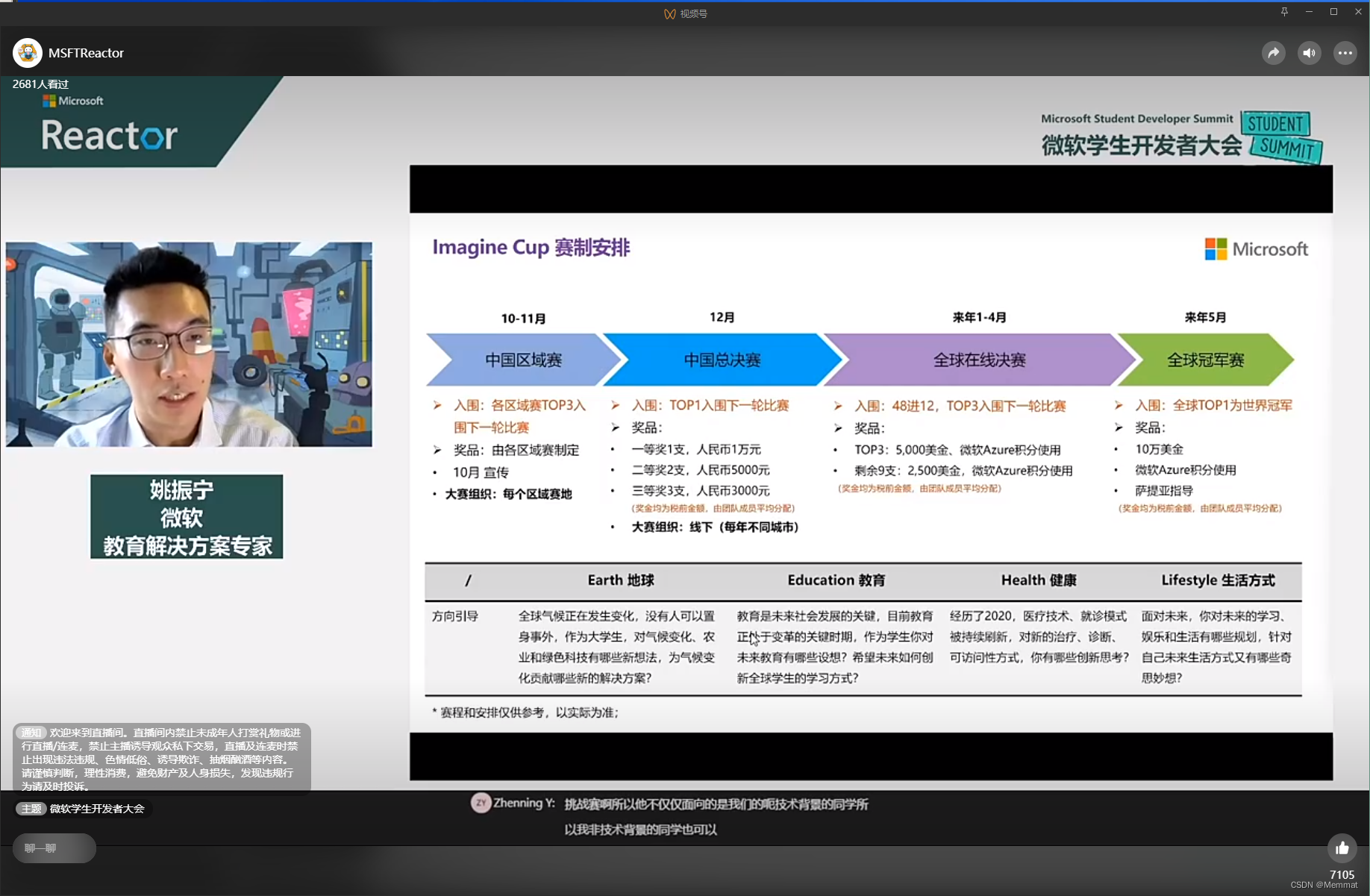Click the 主题 微软学生开发者大会 topic tag
Image resolution: width=1370 pixels, height=896 pixels.
click(x=83, y=809)
